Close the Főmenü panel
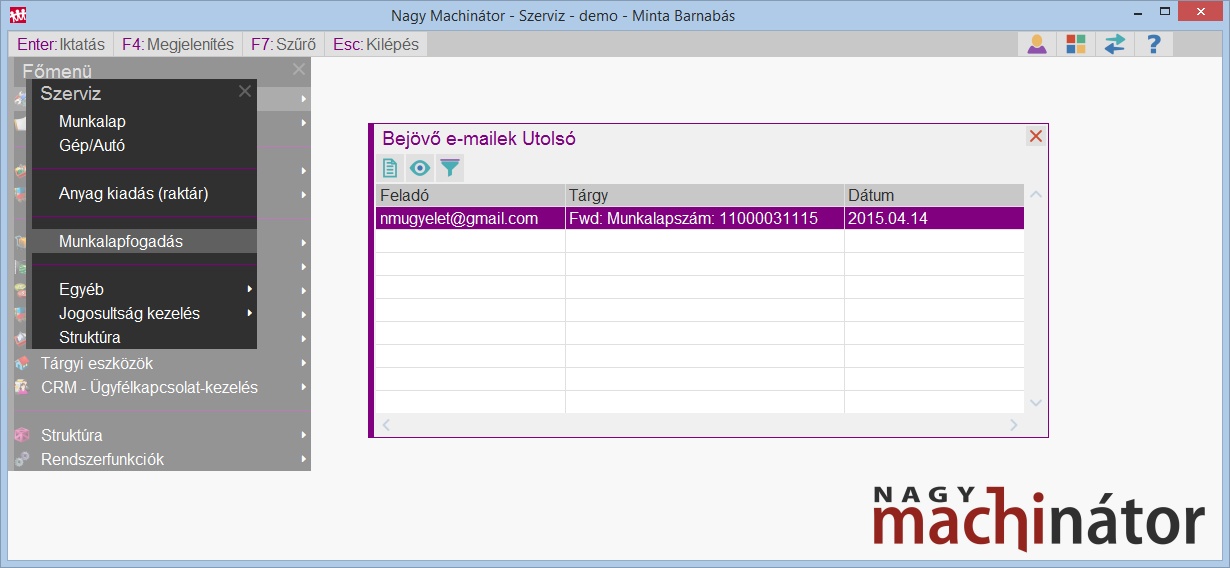Image resolution: width=1230 pixels, height=568 pixels. [299, 69]
